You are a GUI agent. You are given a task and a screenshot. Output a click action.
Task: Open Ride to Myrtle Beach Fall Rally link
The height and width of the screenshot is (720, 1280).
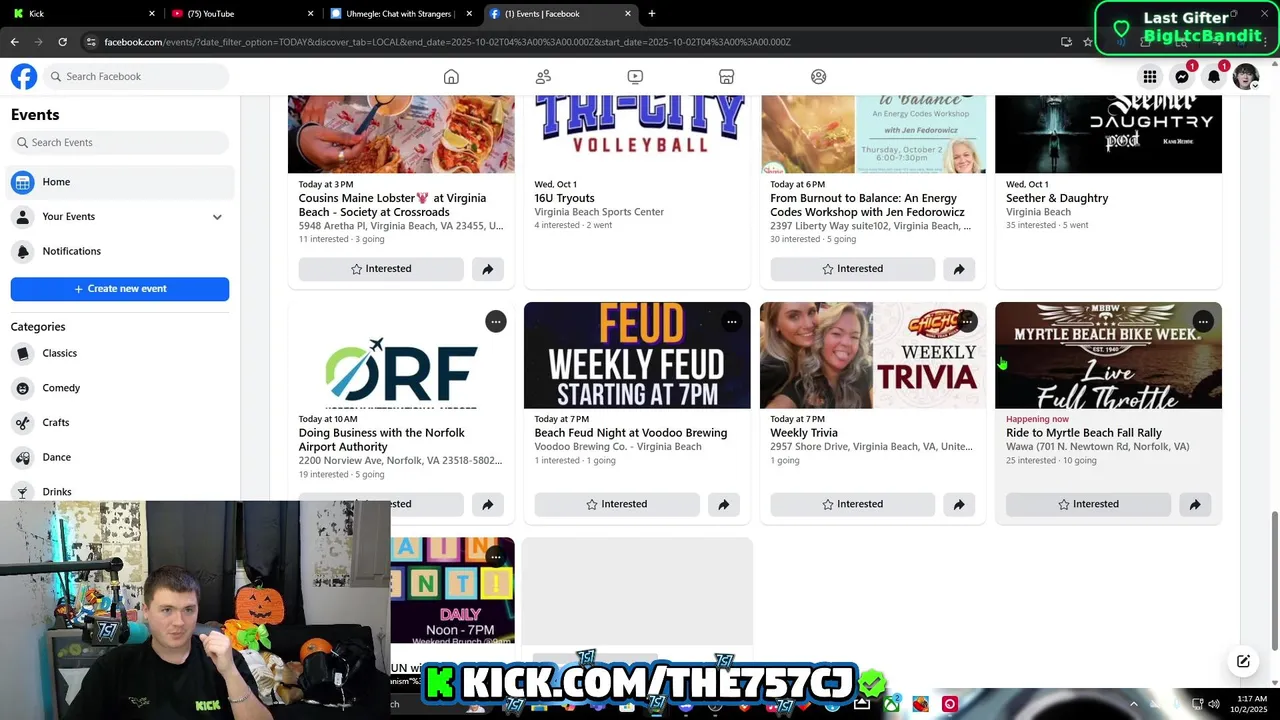[x=1084, y=433]
